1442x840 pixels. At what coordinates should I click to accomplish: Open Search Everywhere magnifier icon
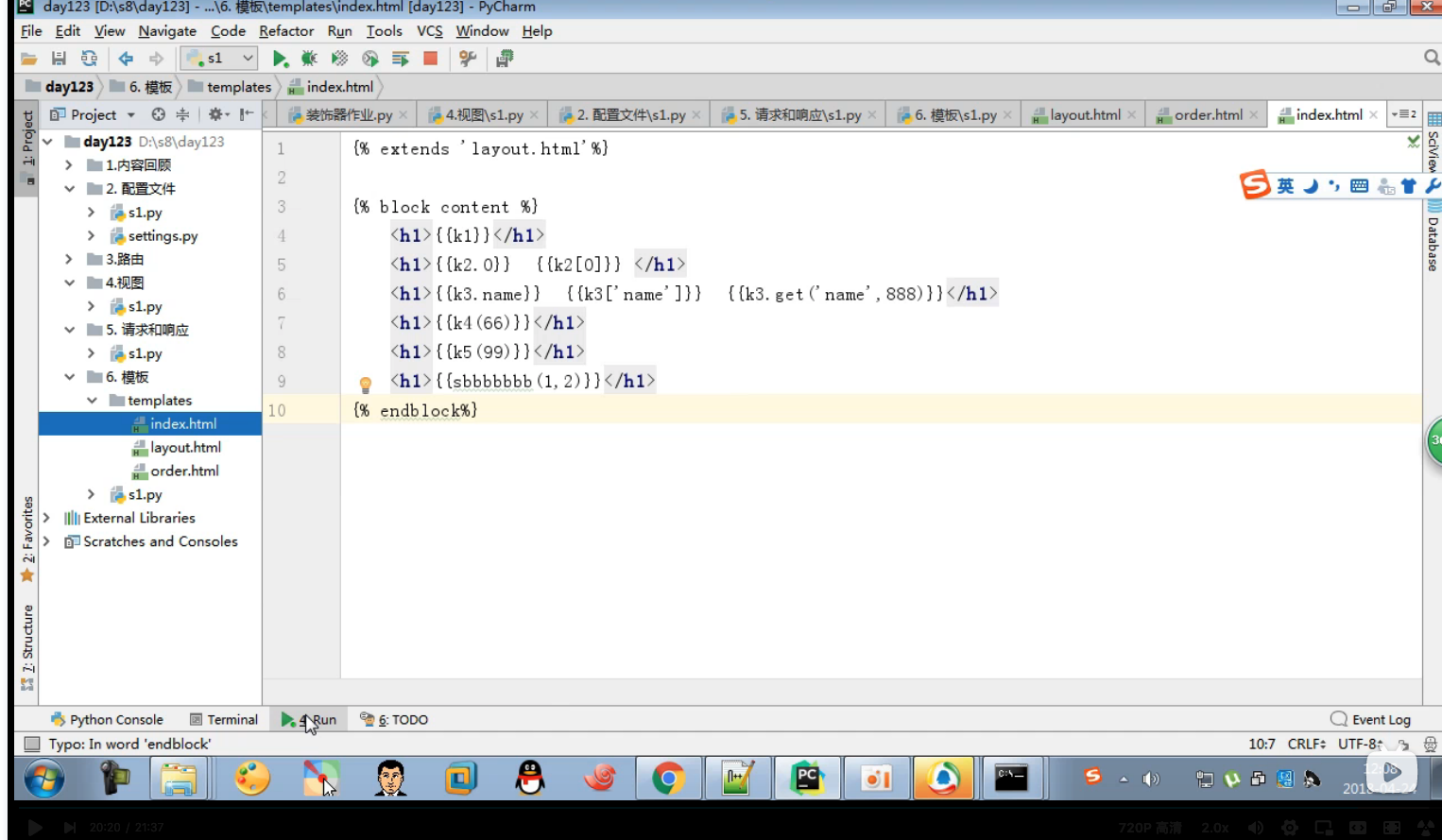[x=1432, y=59]
